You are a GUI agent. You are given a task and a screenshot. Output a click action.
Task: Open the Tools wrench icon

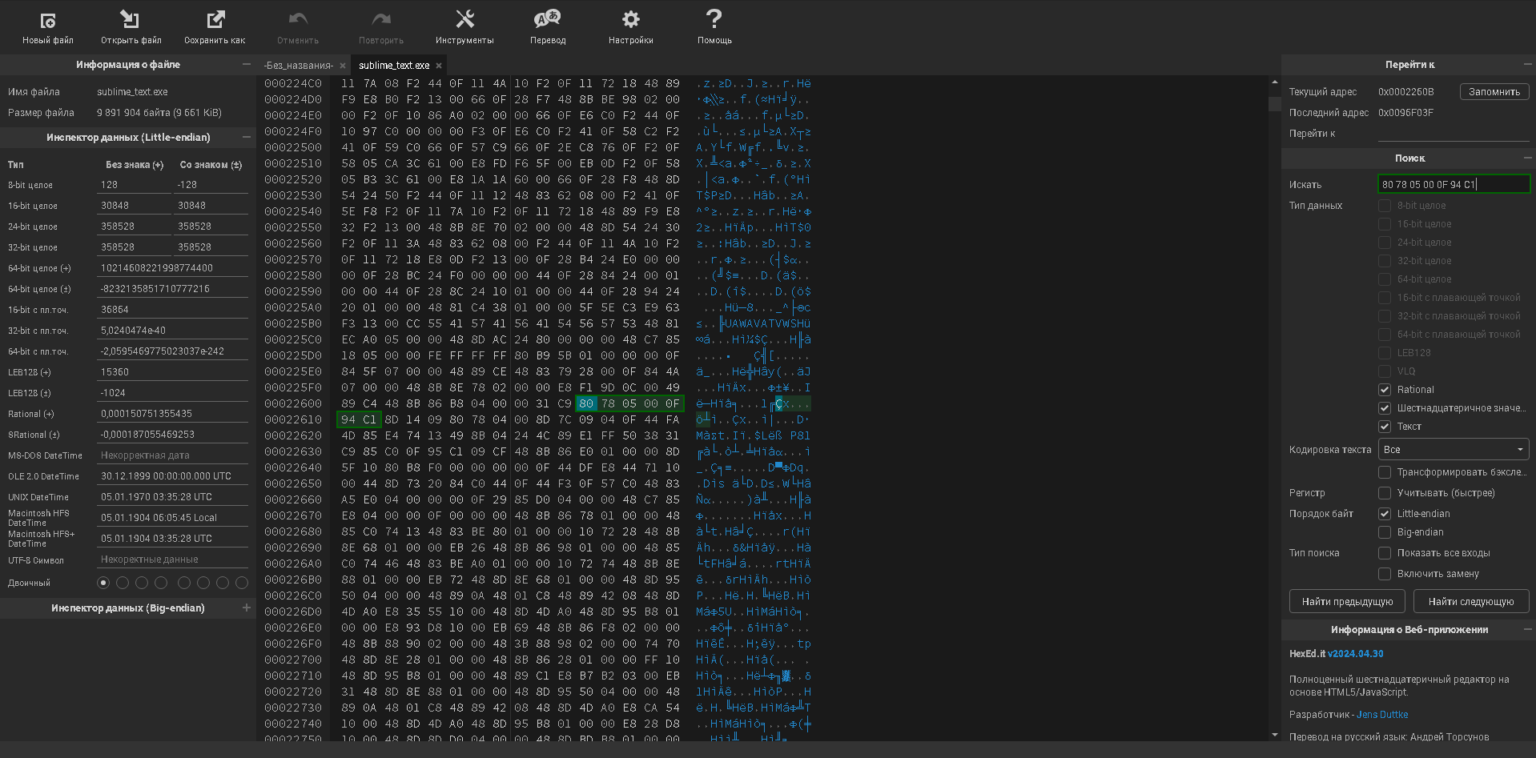(465, 20)
